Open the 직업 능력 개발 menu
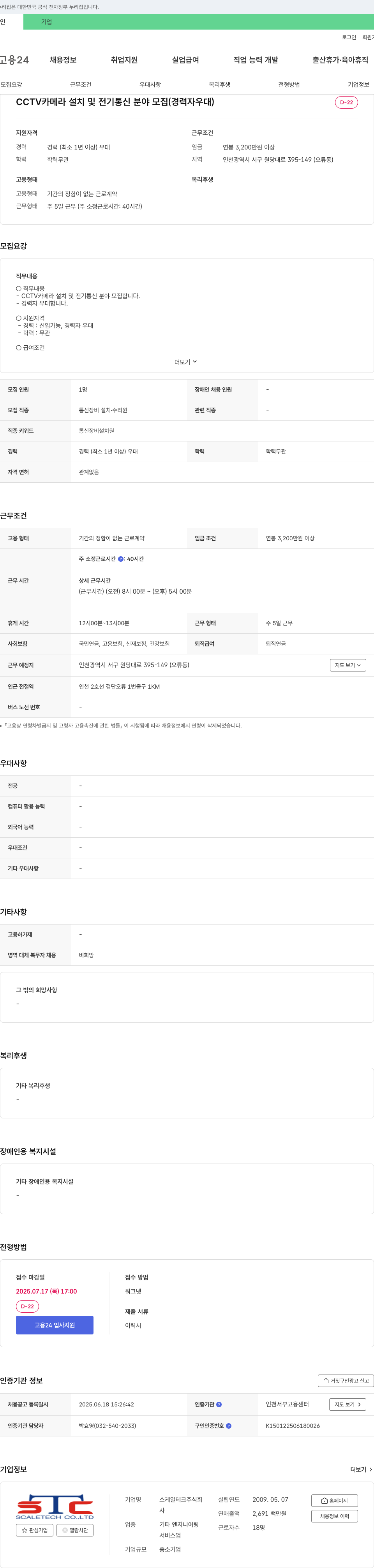 pos(256,60)
